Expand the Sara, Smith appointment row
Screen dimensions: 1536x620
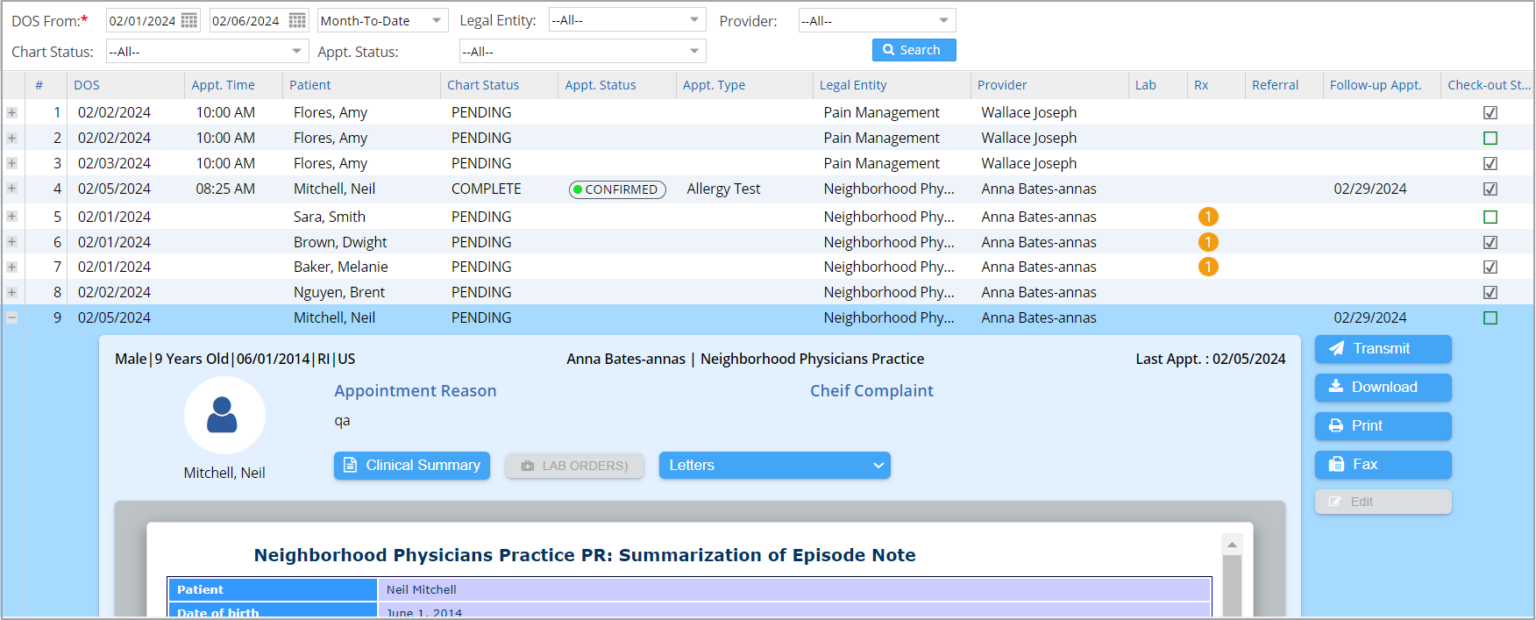coord(11,216)
